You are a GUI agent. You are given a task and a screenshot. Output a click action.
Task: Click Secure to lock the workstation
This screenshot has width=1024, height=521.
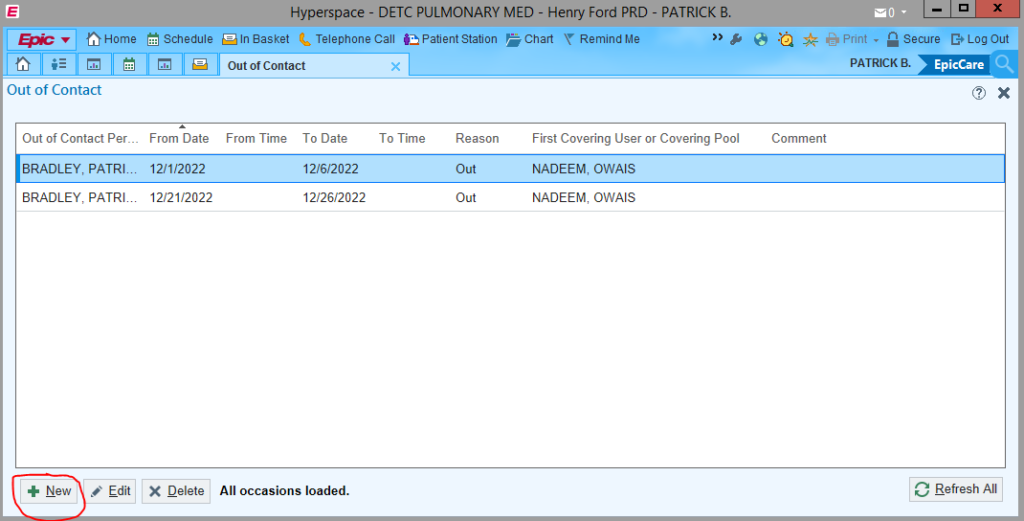pyautogui.click(x=913, y=39)
